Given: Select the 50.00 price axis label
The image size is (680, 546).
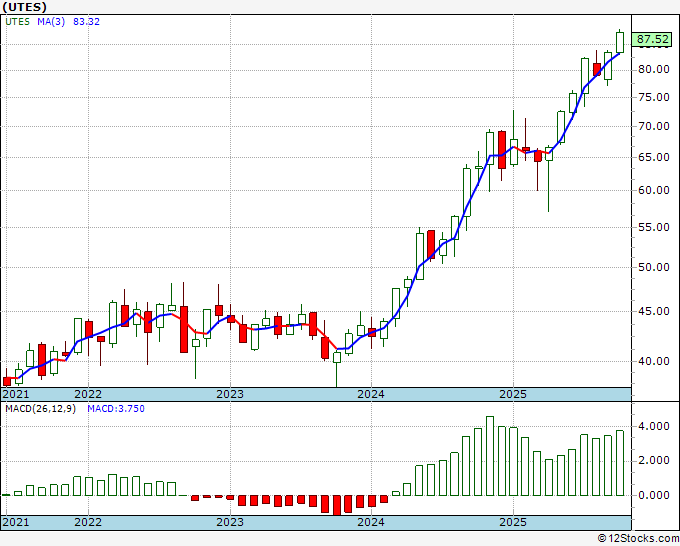Looking at the screenshot, I should tap(654, 267).
